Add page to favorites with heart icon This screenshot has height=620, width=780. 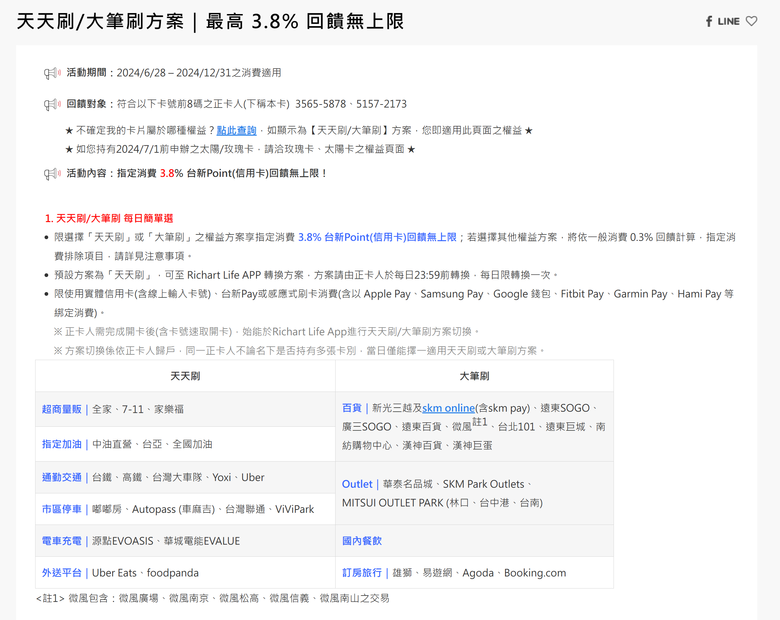pyautogui.click(x=752, y=21)
